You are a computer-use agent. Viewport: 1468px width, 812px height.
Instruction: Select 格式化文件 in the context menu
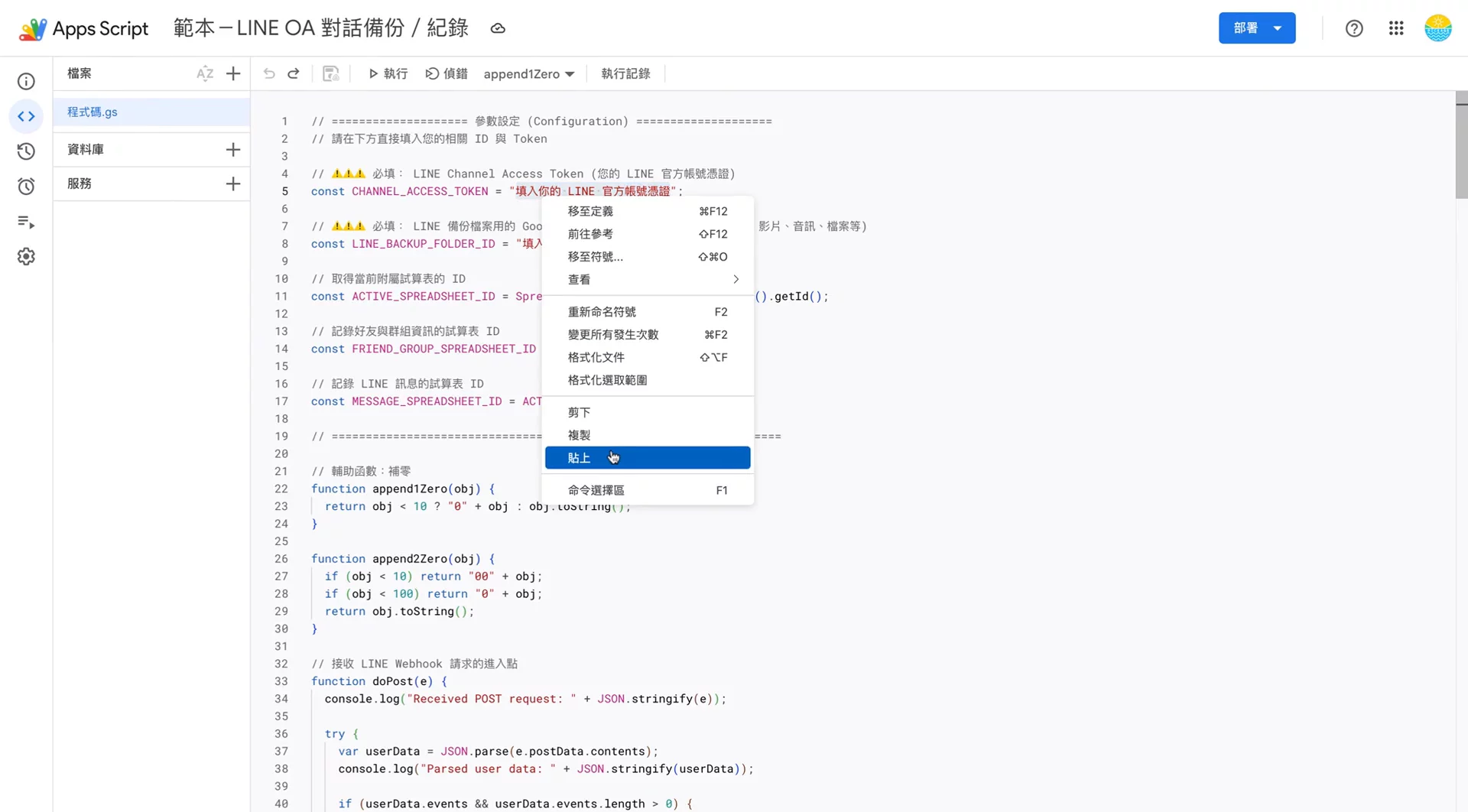pos(648,357)
